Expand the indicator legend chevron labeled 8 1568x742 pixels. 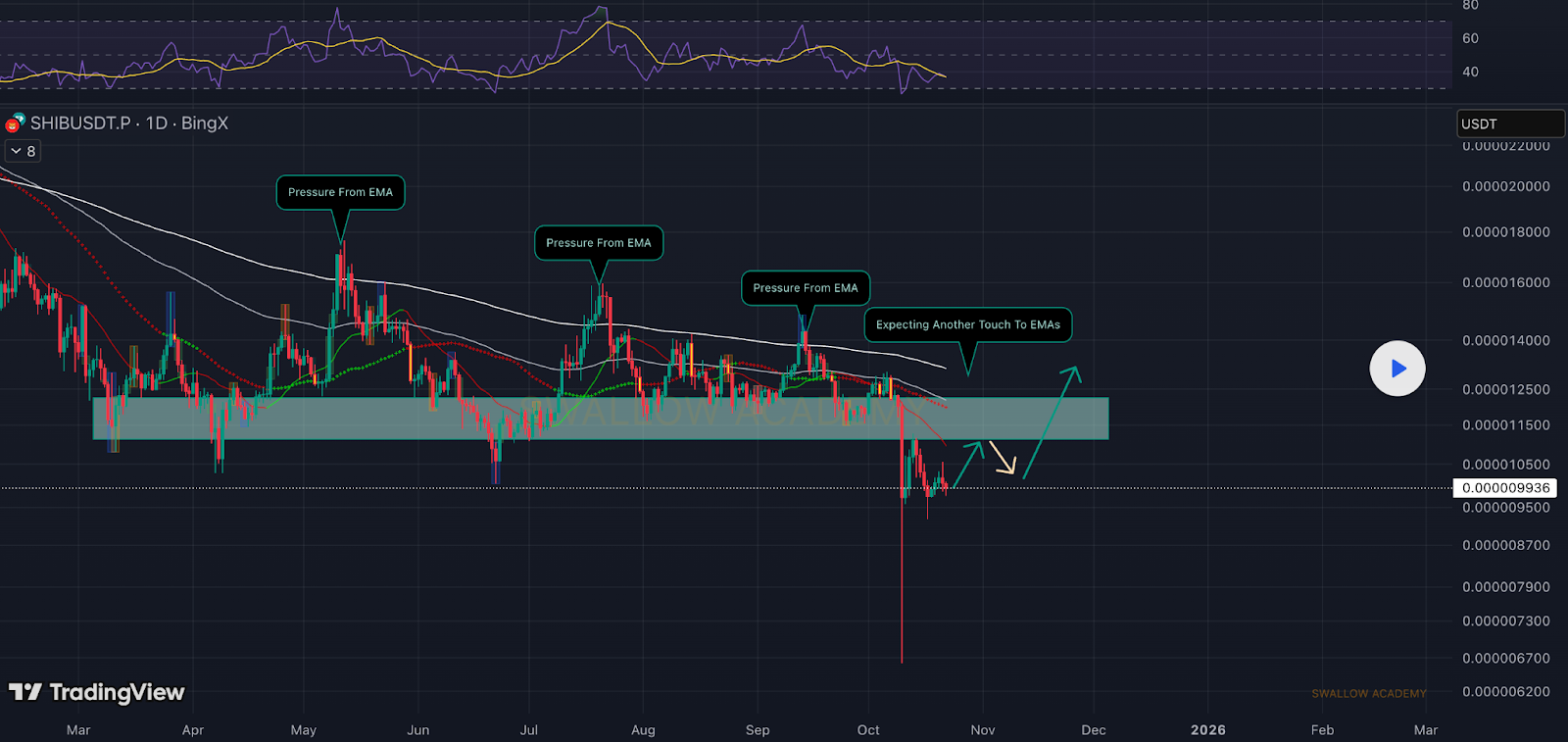click(x=23, y=151)
